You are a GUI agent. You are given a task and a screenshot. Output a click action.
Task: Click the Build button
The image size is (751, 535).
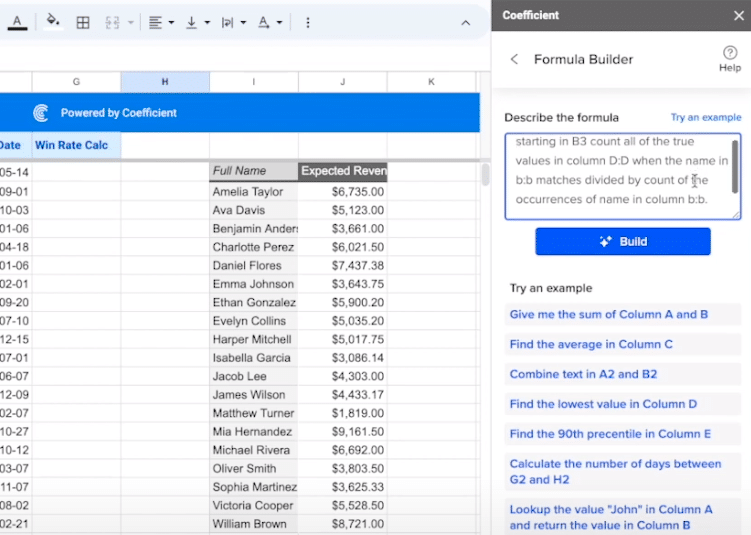[x=622, y=241]
